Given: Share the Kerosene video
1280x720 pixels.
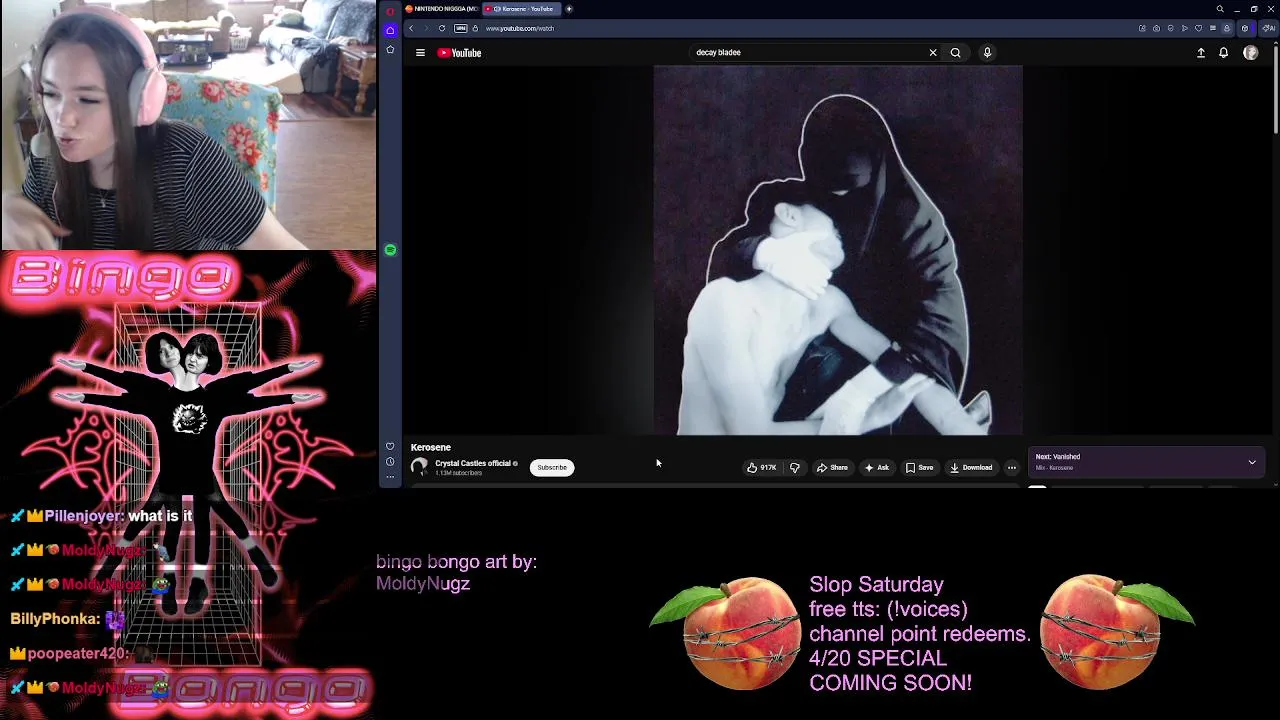Looking at the screenshot, I should [832, 467].
